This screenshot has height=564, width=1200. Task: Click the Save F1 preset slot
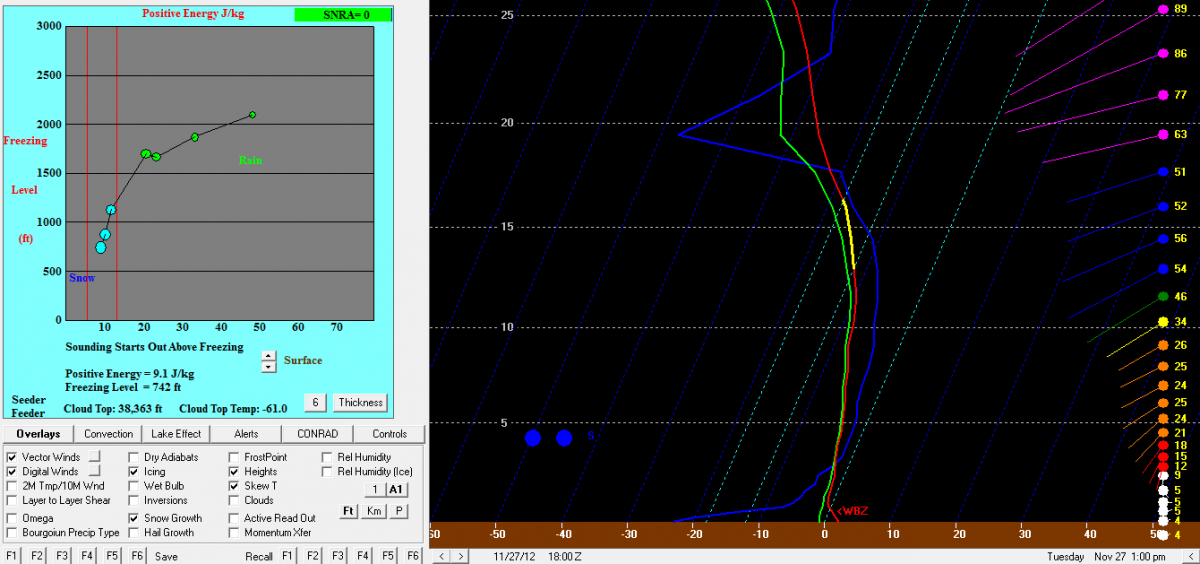(x=11, y=556)
